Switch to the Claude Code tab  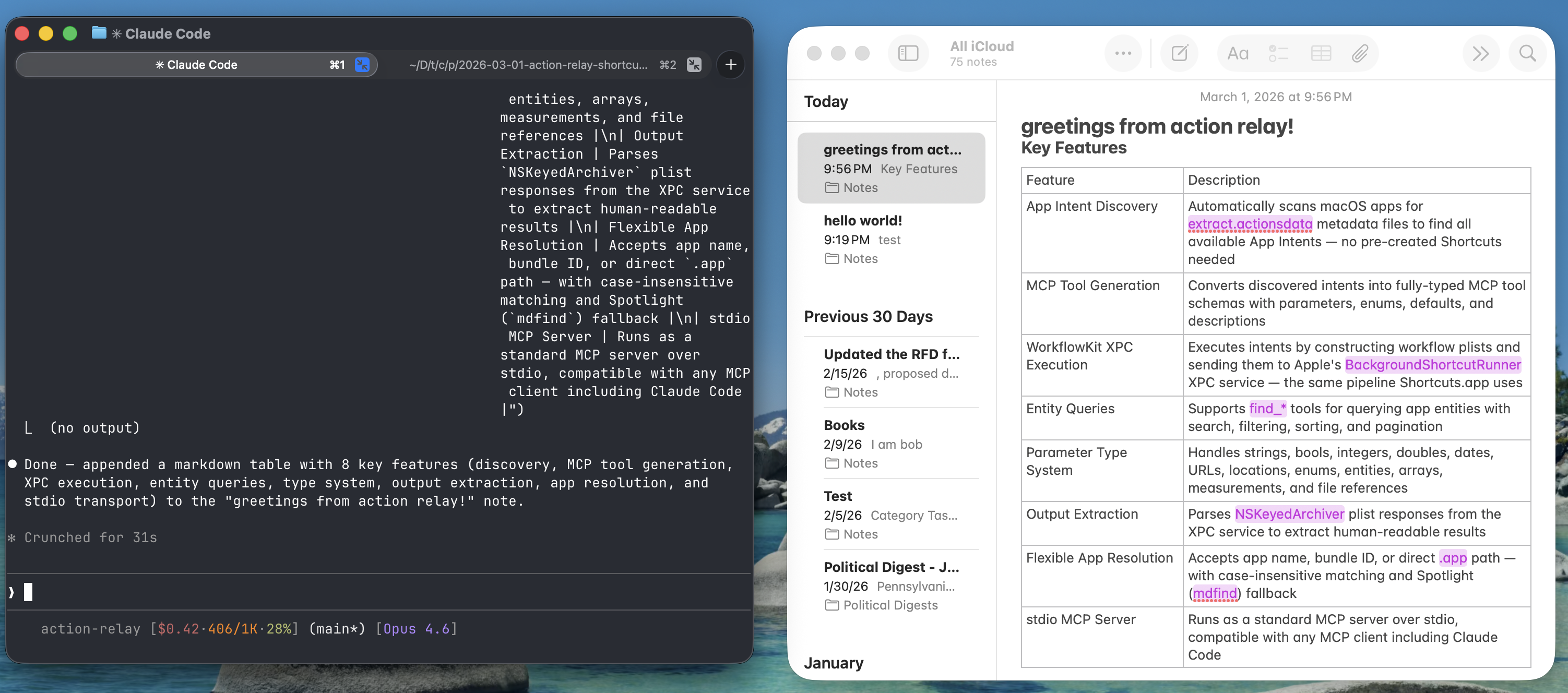coord(196,65)
